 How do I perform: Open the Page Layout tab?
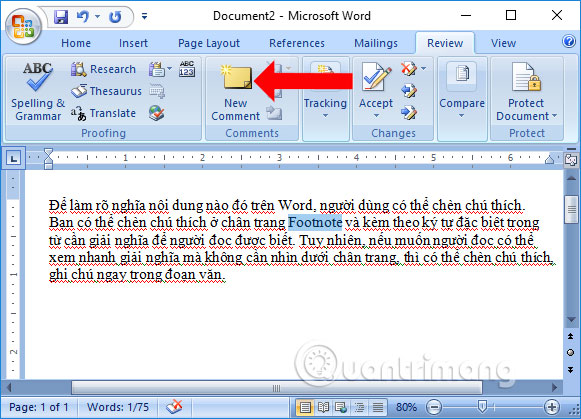pyautogui.click(x=209, y=43)
